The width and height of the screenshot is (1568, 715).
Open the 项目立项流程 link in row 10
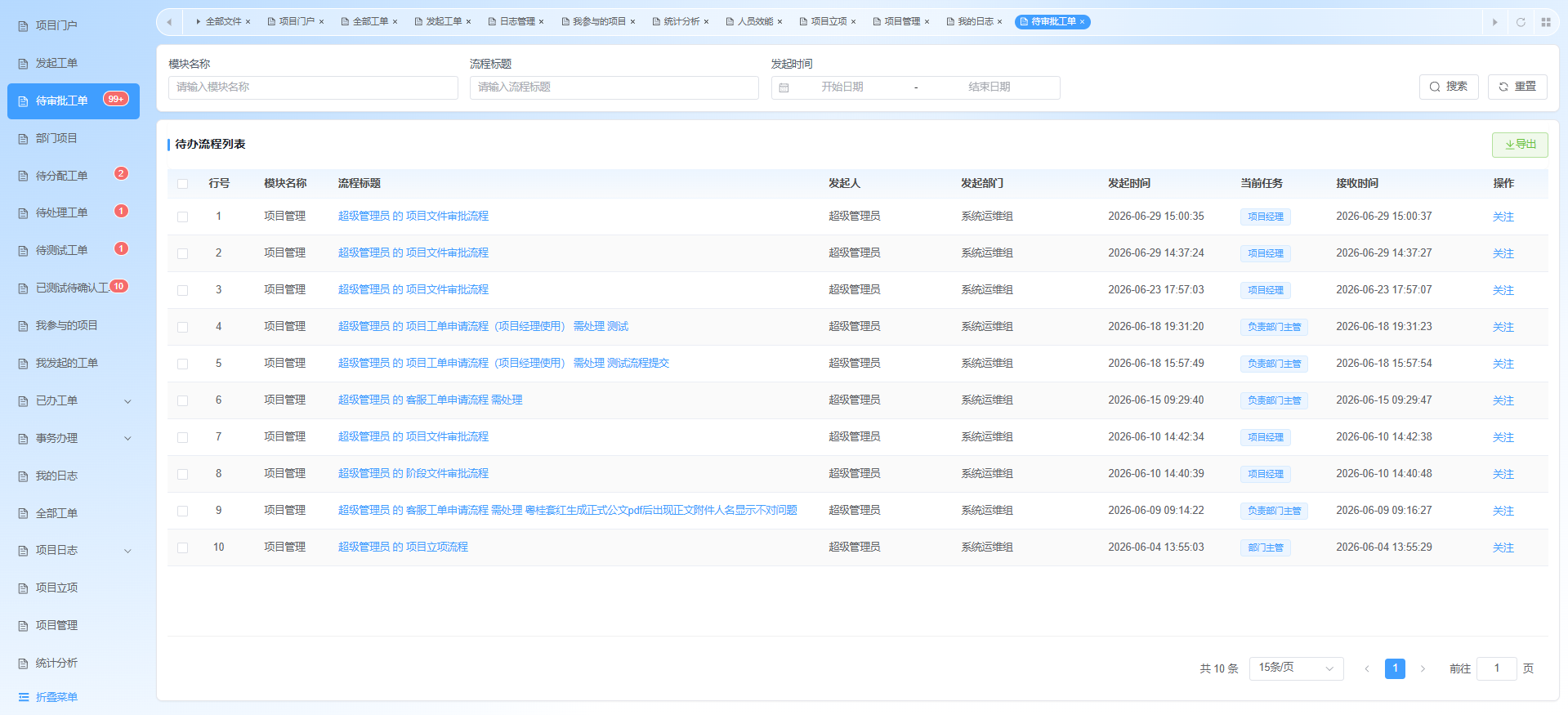404,547
